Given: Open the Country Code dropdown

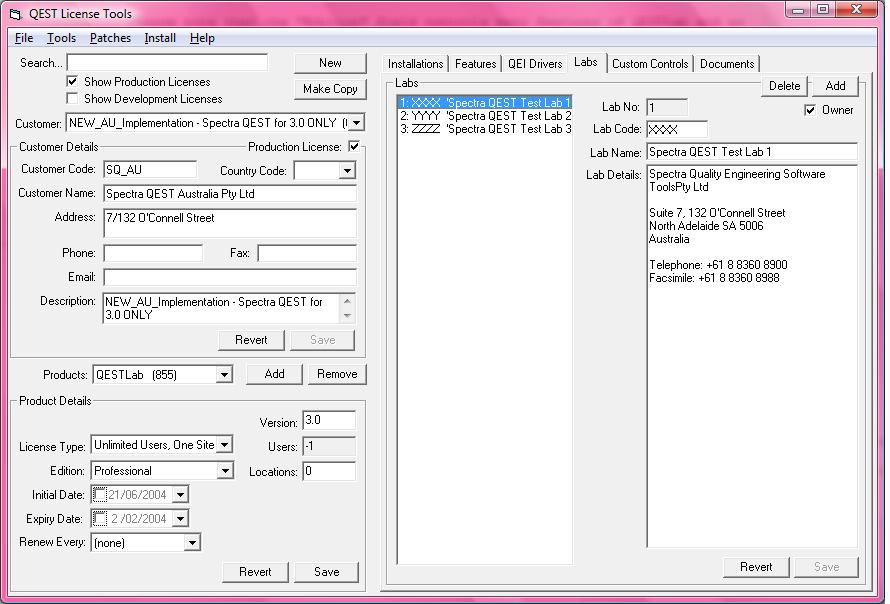Looking at the screenshot, I should [x=346, y=171].
